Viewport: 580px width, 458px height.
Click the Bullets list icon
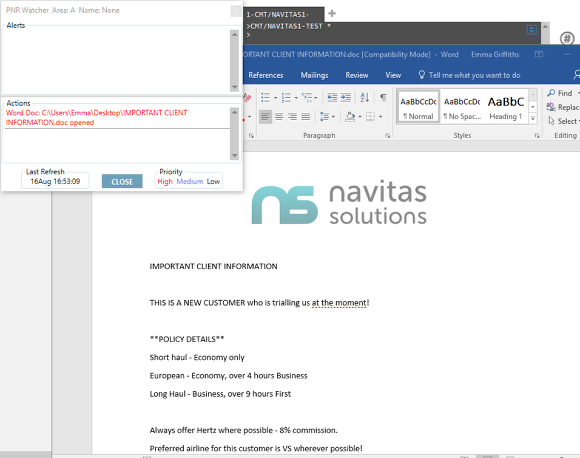pyautogui.click(x=265, y=98)
